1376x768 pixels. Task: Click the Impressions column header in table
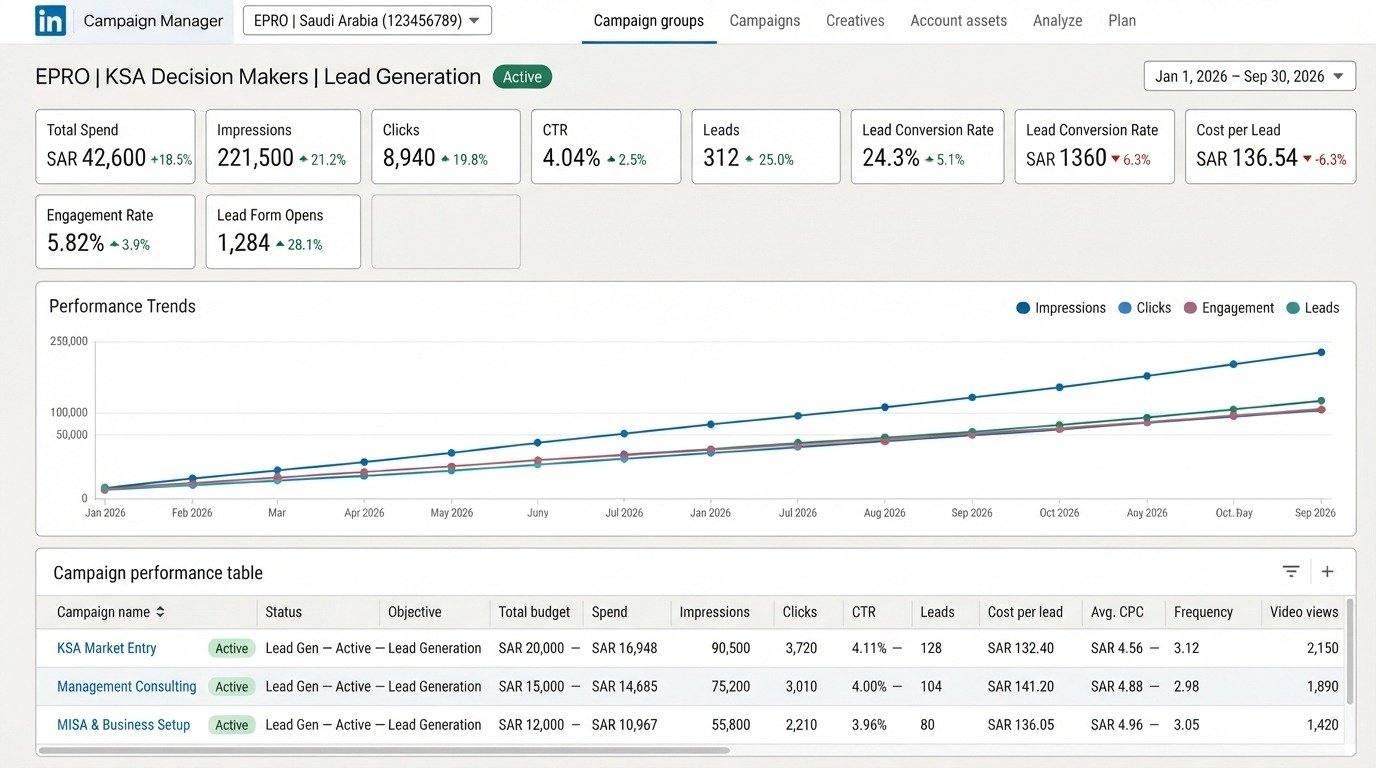715,612
